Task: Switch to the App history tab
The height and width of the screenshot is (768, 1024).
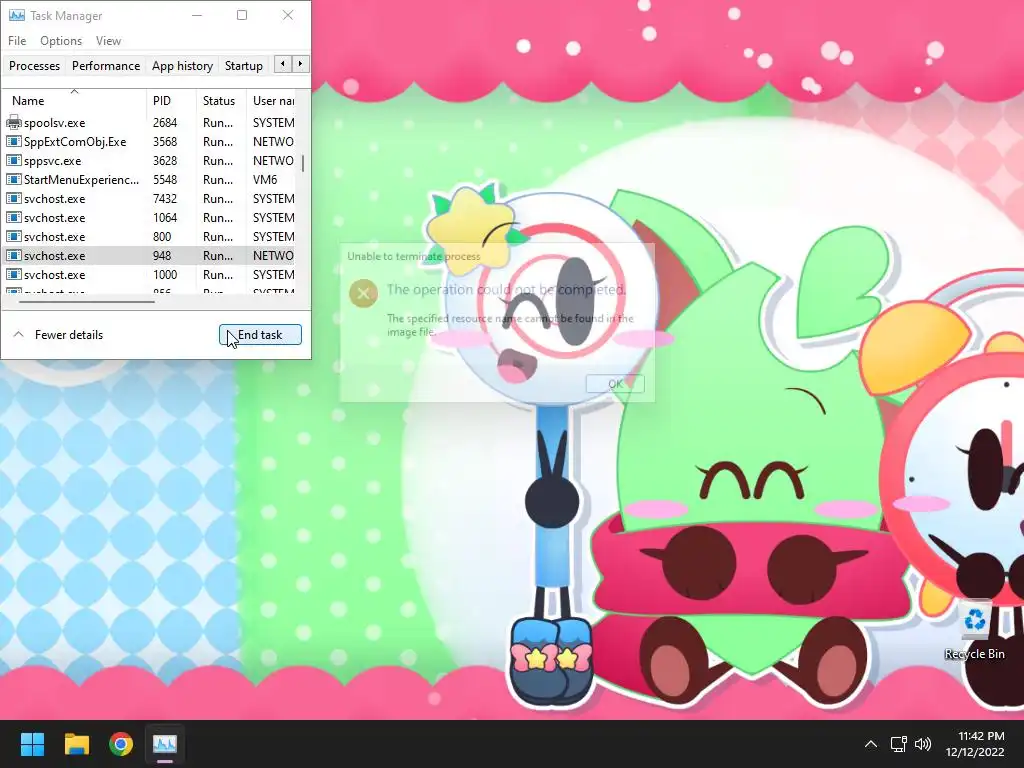Action: coord(182,65)
